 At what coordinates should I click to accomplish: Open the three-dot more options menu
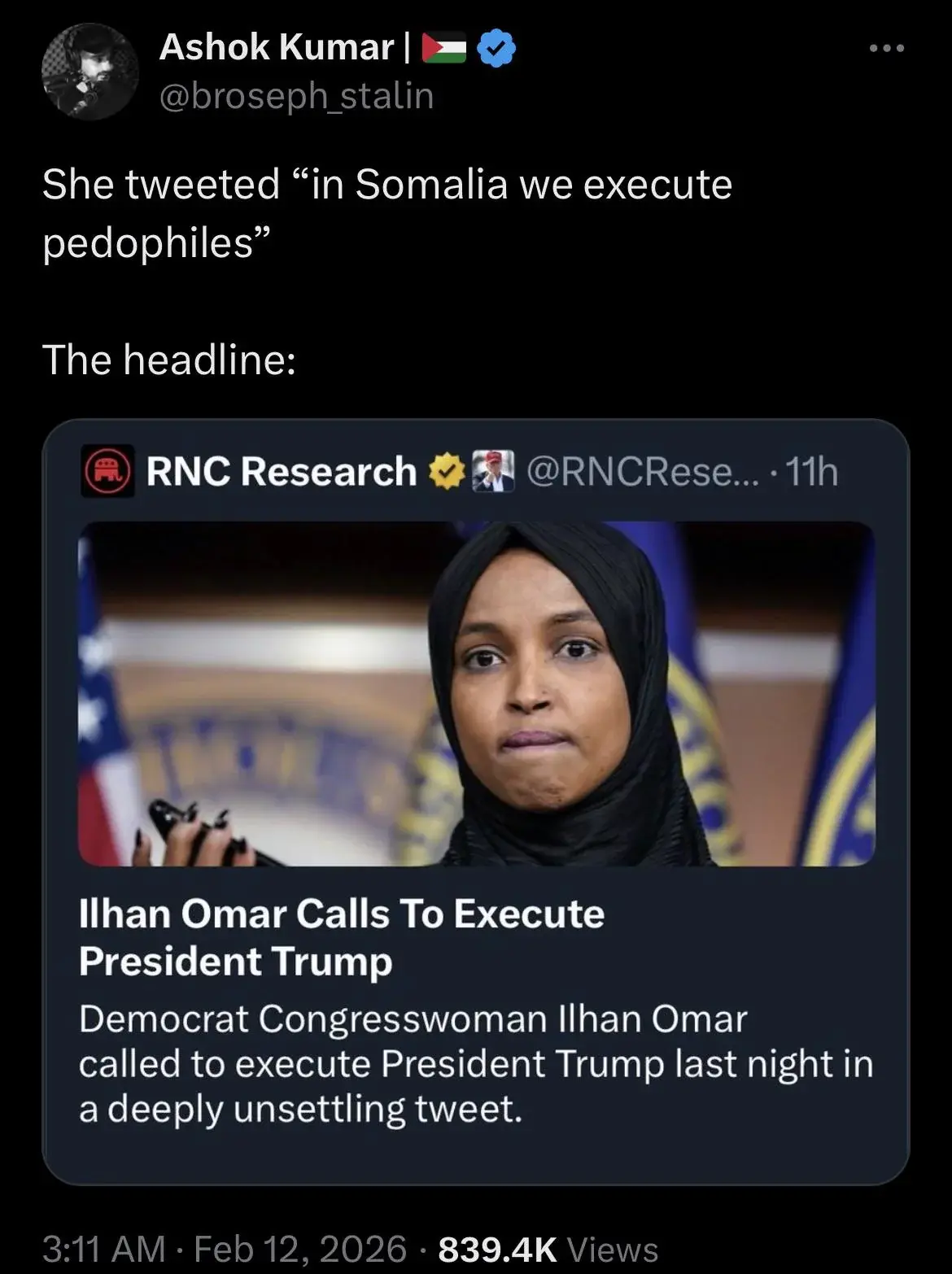[x=886, y=50]
